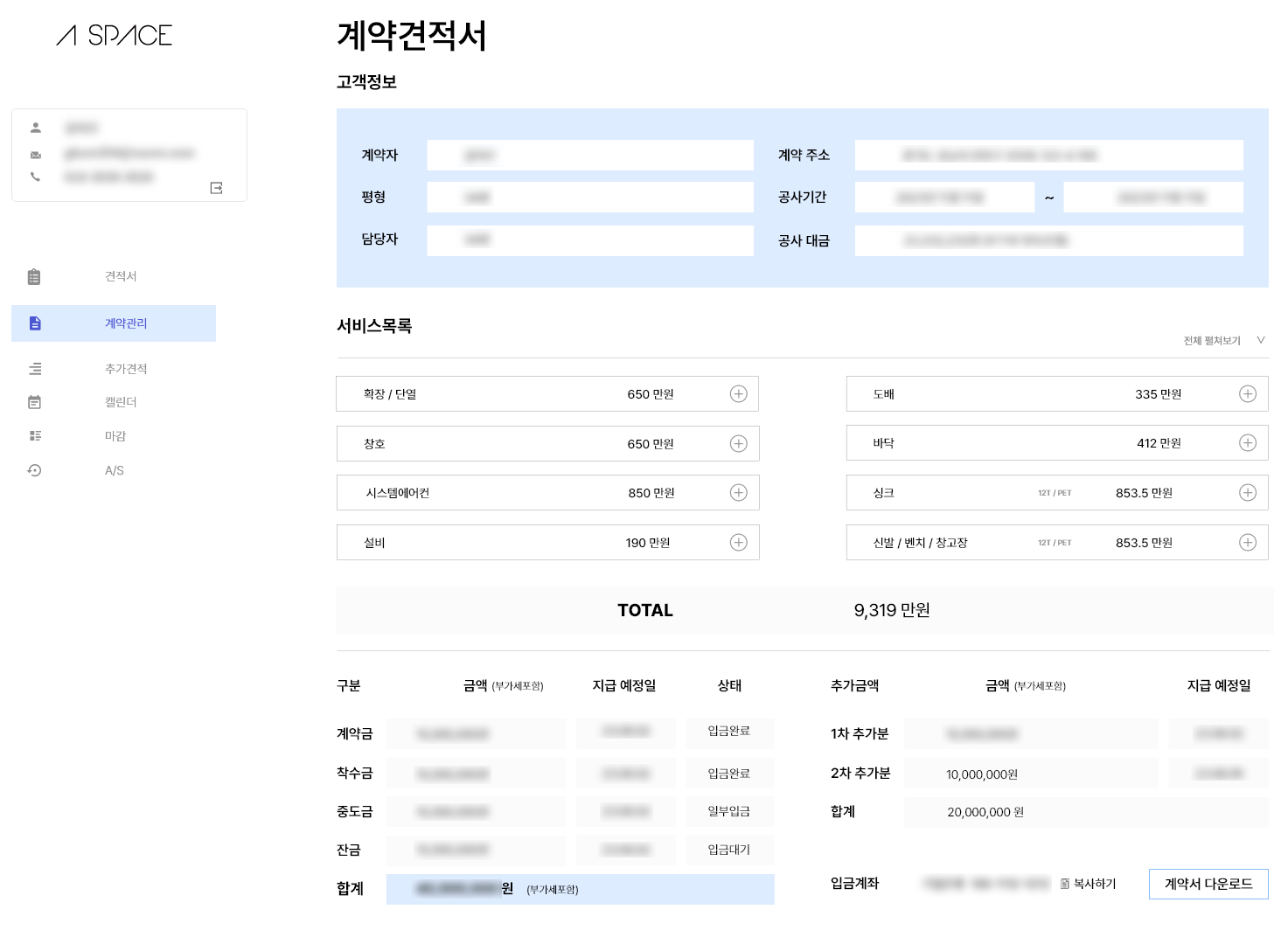1288x944 pixels.
Task: Expand the 도배 service row
Action: [1248, 394]
